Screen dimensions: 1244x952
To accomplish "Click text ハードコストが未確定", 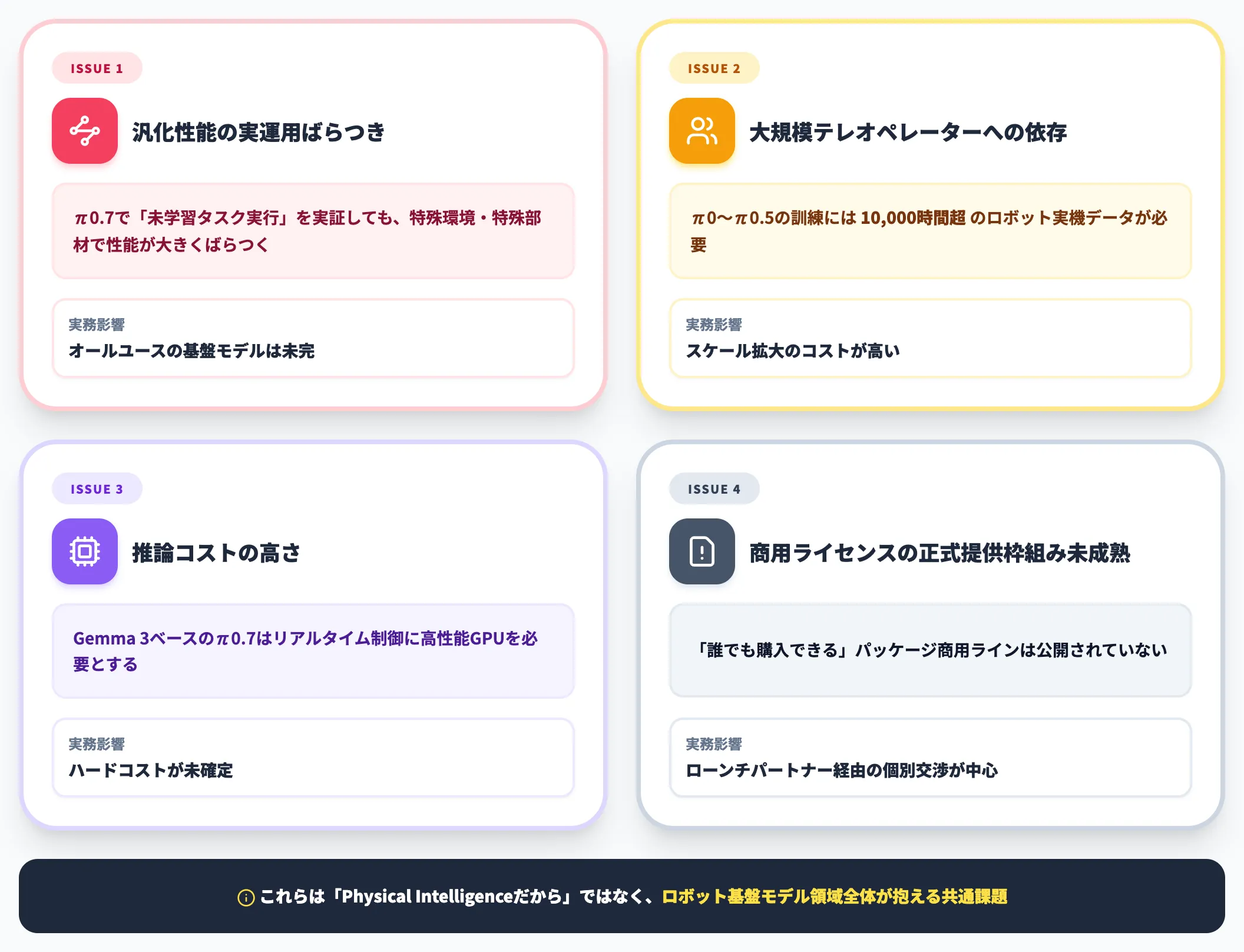I will [x=151, y=771].
